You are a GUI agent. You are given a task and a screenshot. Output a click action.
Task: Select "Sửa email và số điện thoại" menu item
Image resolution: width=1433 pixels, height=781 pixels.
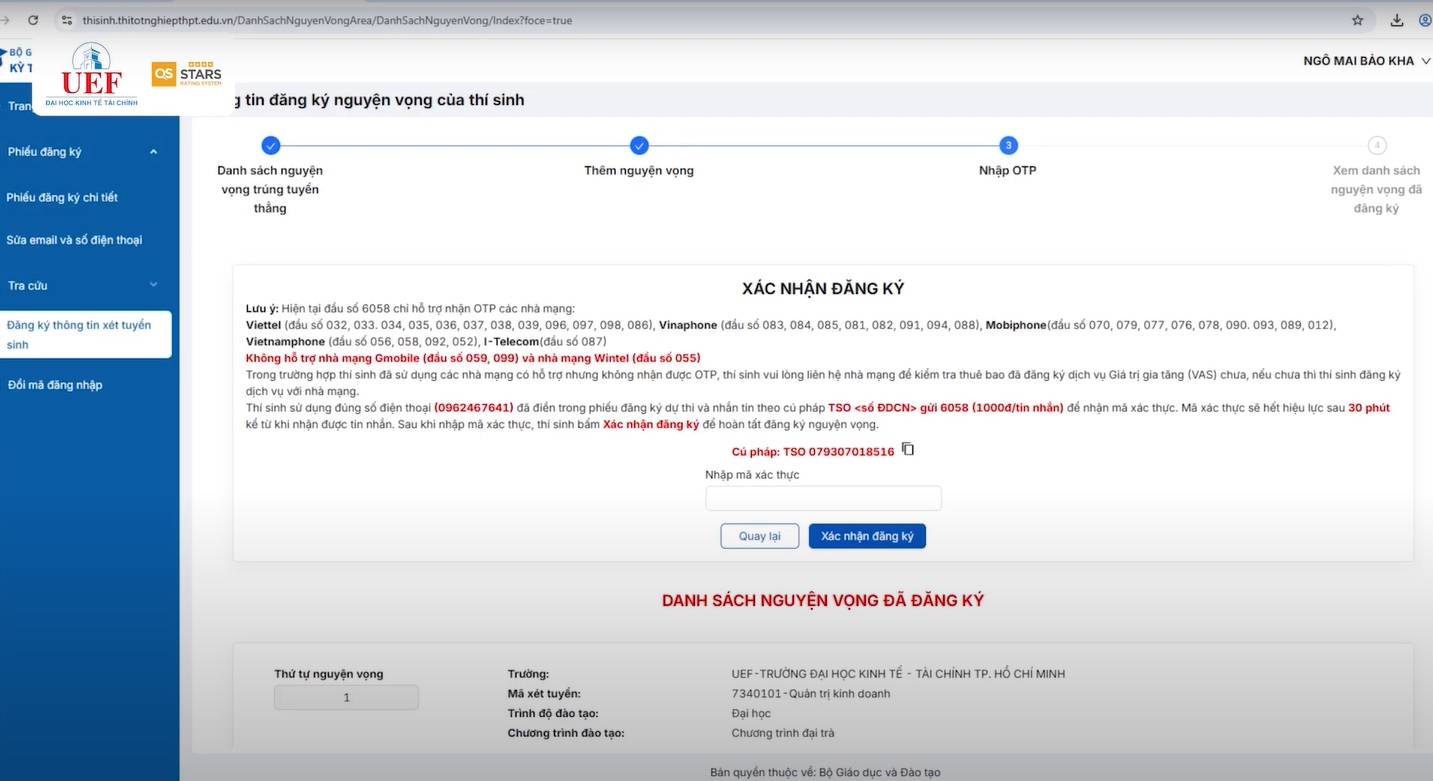tap(74, 240)
